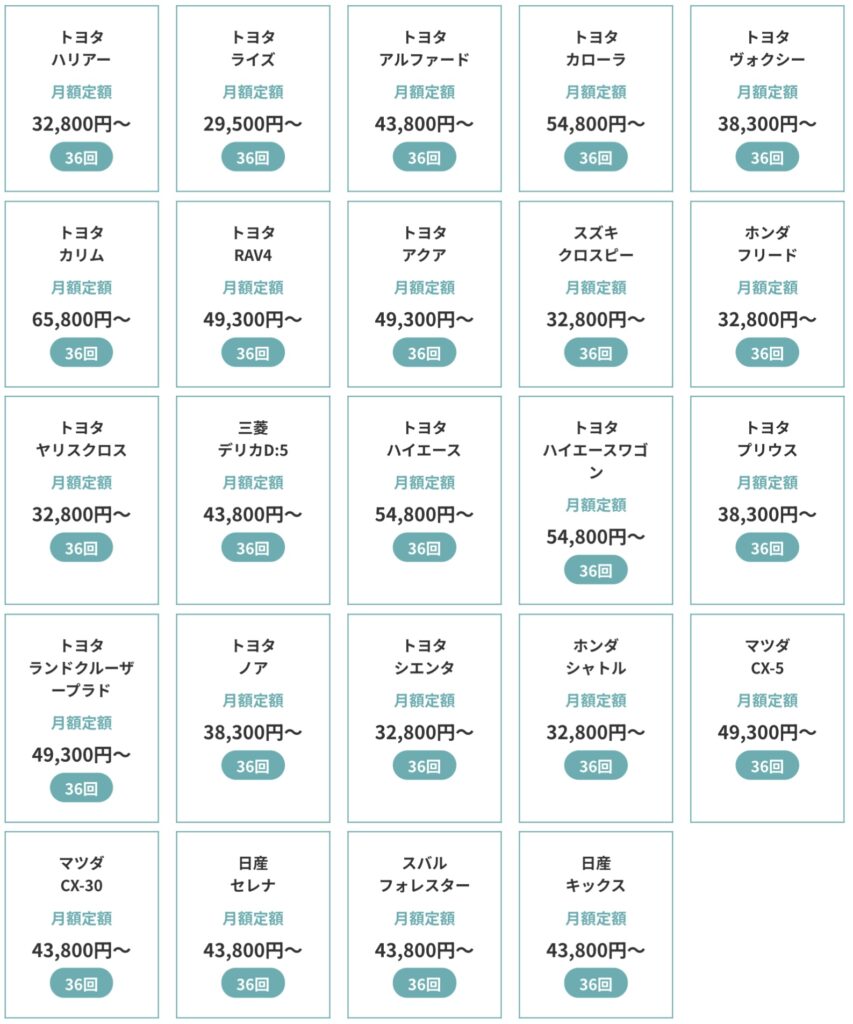Open the トヨタ ヤリスクロス card
This screenshot has height=1024, width=853.
82,500
